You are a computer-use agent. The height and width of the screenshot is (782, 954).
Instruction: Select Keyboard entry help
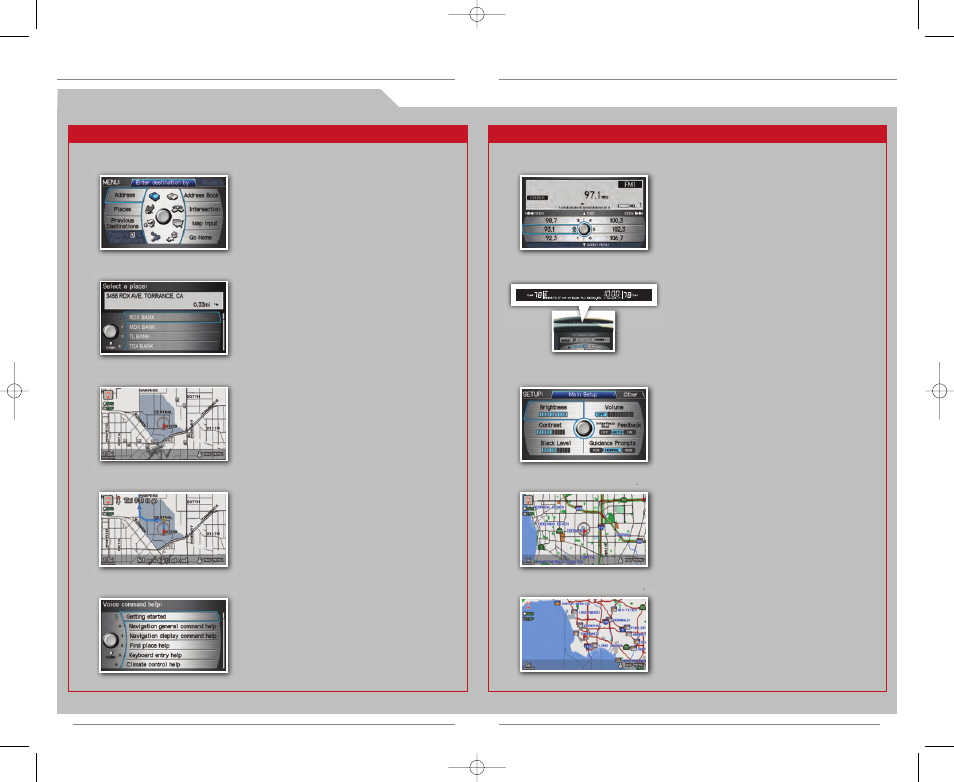[173, 655]
